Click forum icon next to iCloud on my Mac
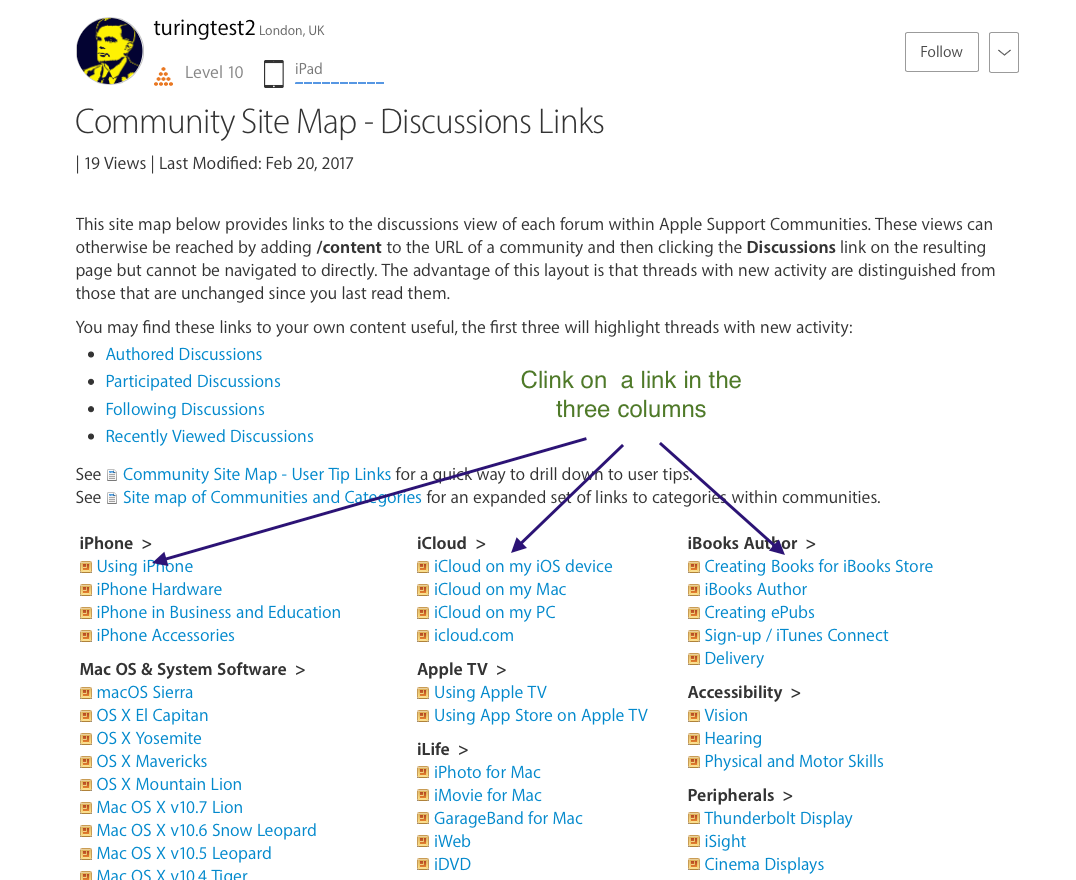Viewport: 1076px width, 880px height. [x=423, y=590]
